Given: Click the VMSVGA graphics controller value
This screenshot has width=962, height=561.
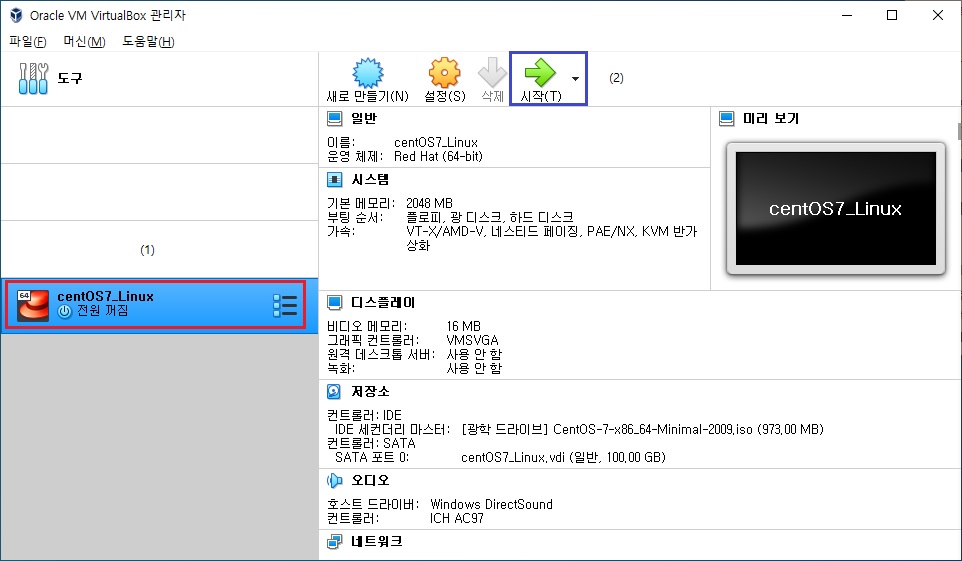Looking at the screenshot, I should pos(472,340).
